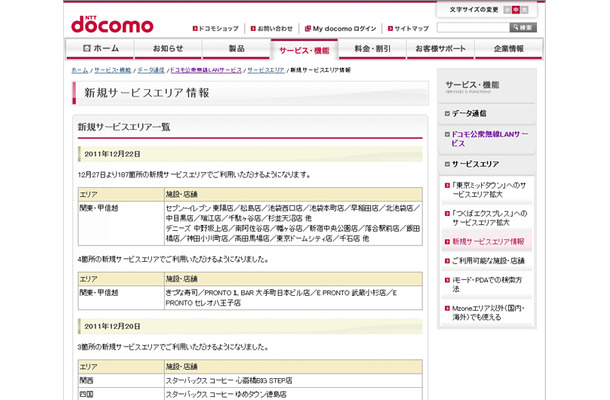Click the 検索 search button
This screenshot has height=400, width=610.
pyautogui.click(x=523, y=27)
